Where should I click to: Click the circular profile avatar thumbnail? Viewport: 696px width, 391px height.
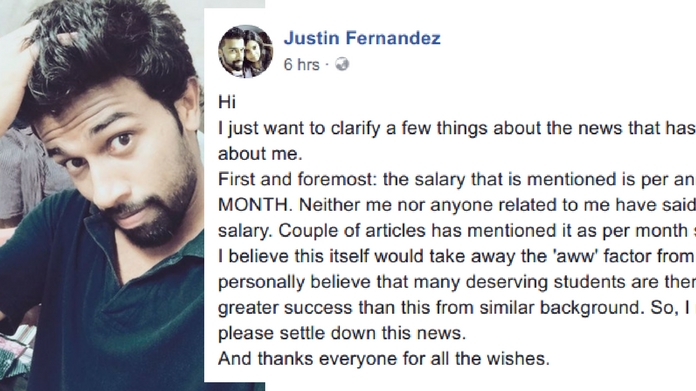click(x=245, y=51)
